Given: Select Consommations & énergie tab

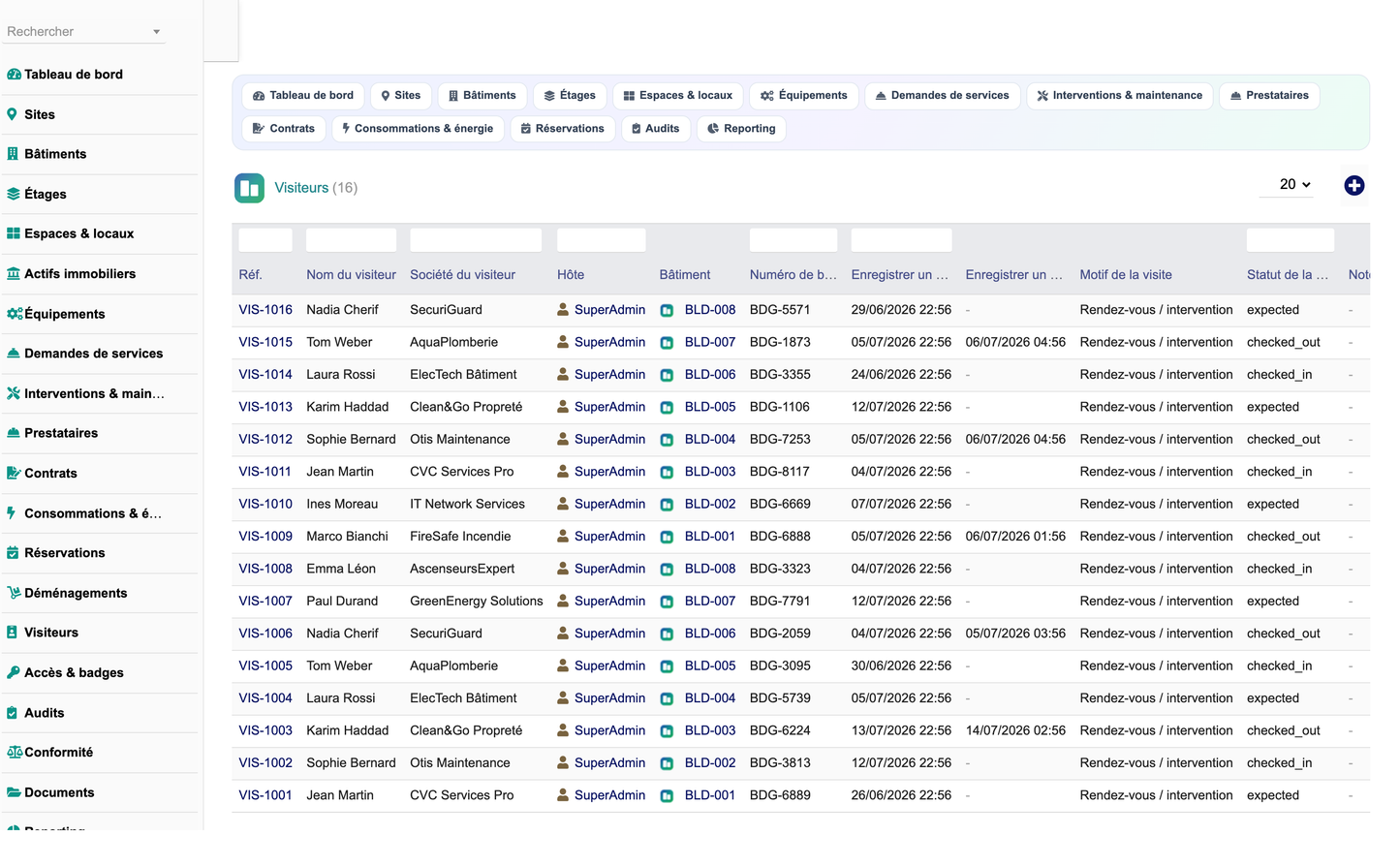Looking at the screenshot, I should pyautogui.click(x=418, y=129).
